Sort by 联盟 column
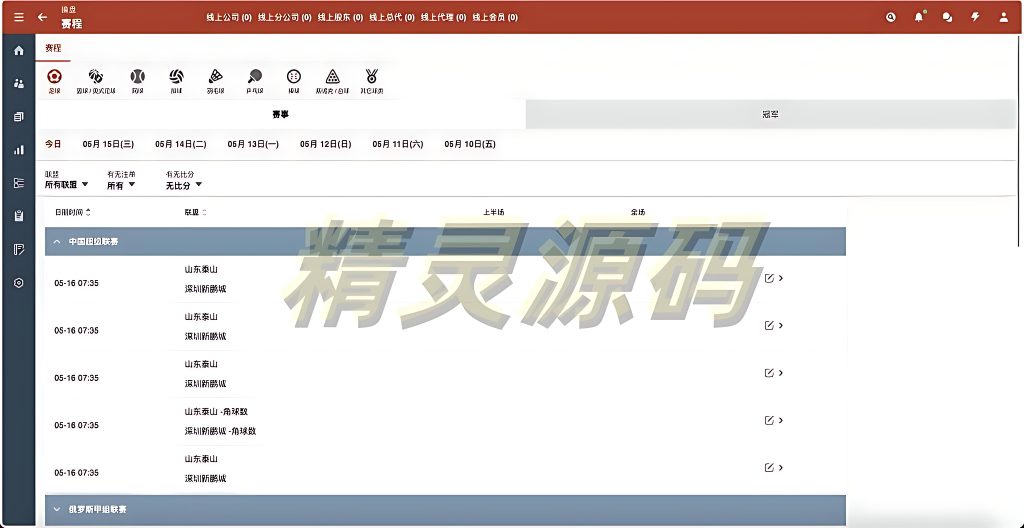This screenshot has width=1024, height=528. click(x=195, y=212)
